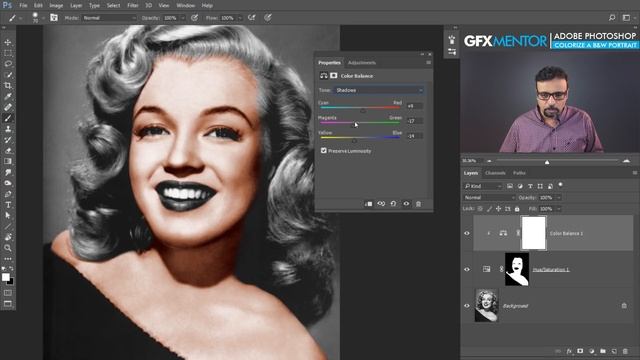Select the Rectangular Marquee tool
The height and width of the screenshot is (360, 640).
point(8,53)
